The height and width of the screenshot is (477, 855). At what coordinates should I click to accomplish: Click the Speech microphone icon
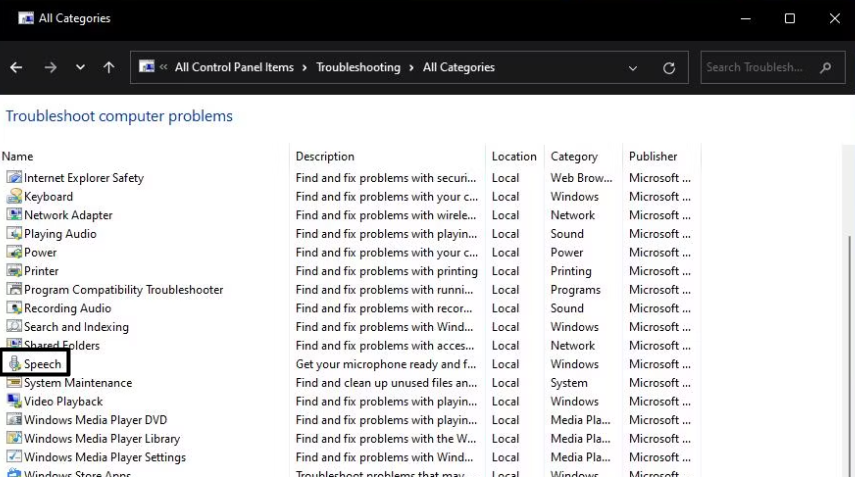point(14,364)
